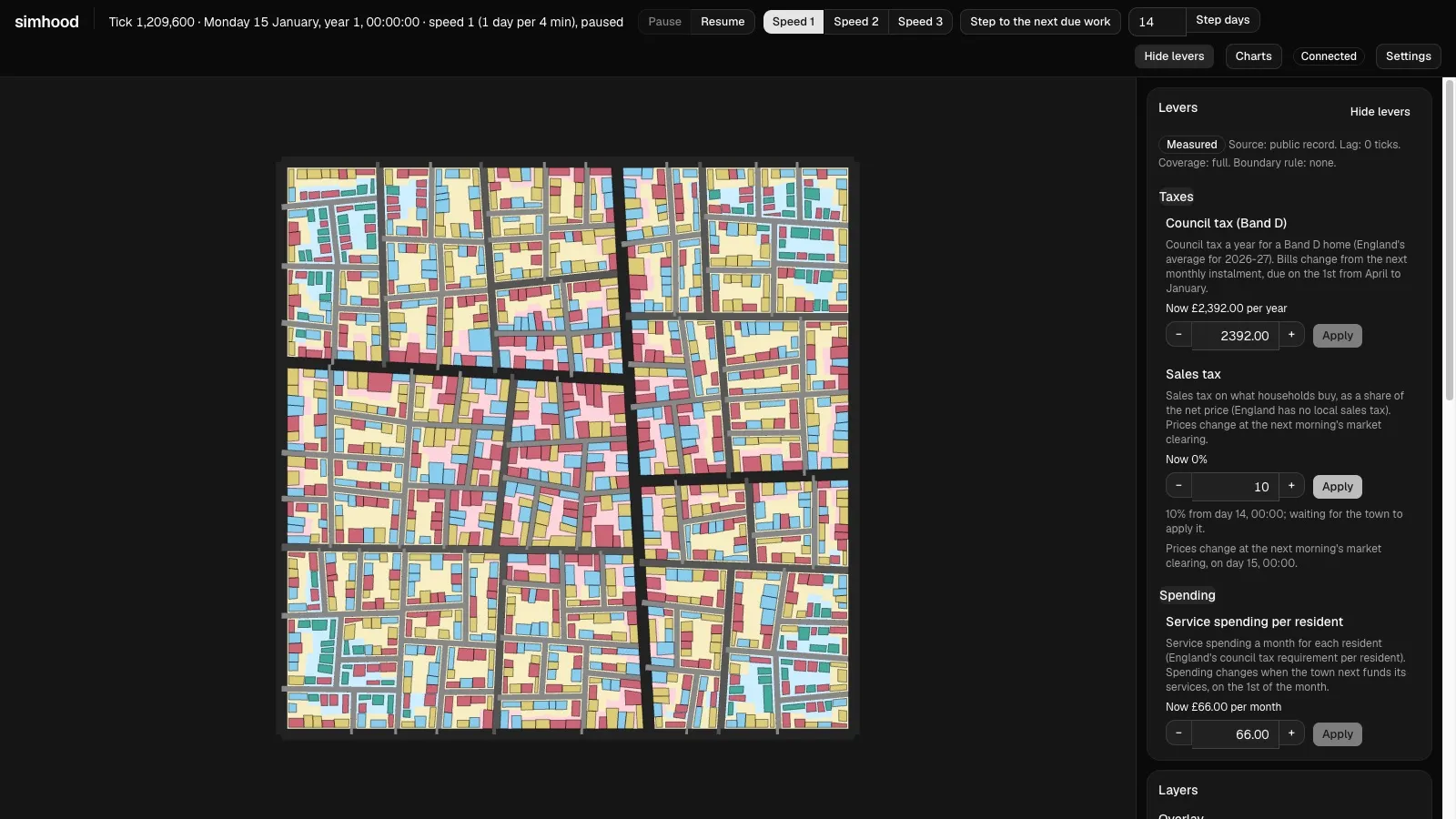
Task: Decrease Council tax with minus button
Action: (x=1178, y=335)
